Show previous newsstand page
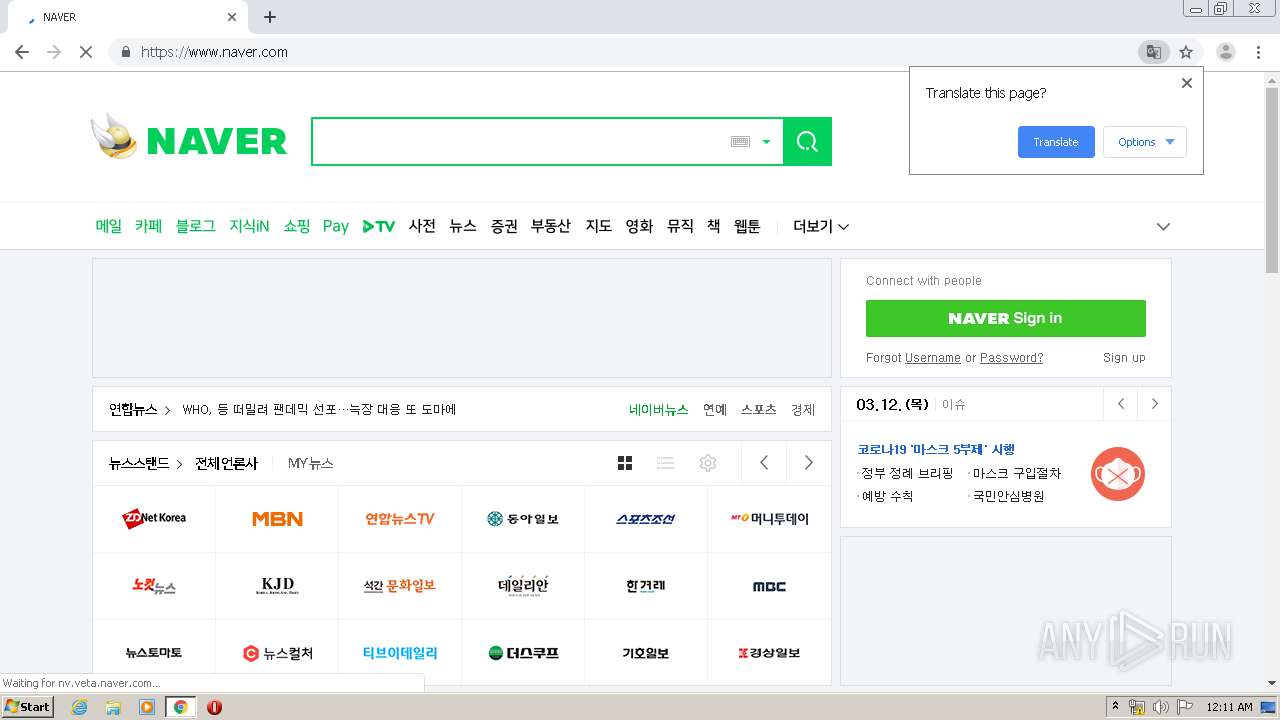Viewport: 1280px width, 720px height. click(764, 463)
